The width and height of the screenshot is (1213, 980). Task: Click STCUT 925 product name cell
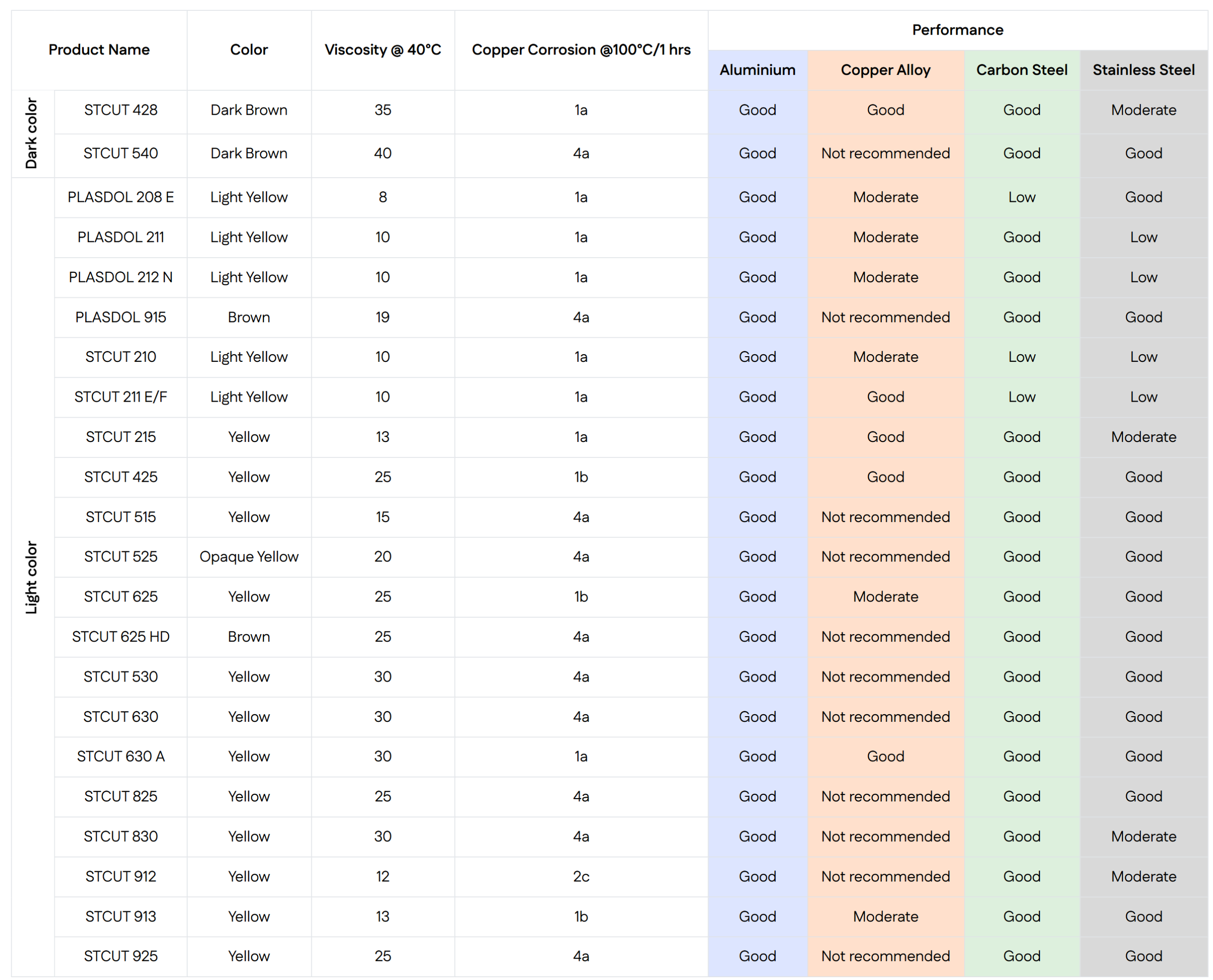[x=120, y=956]
